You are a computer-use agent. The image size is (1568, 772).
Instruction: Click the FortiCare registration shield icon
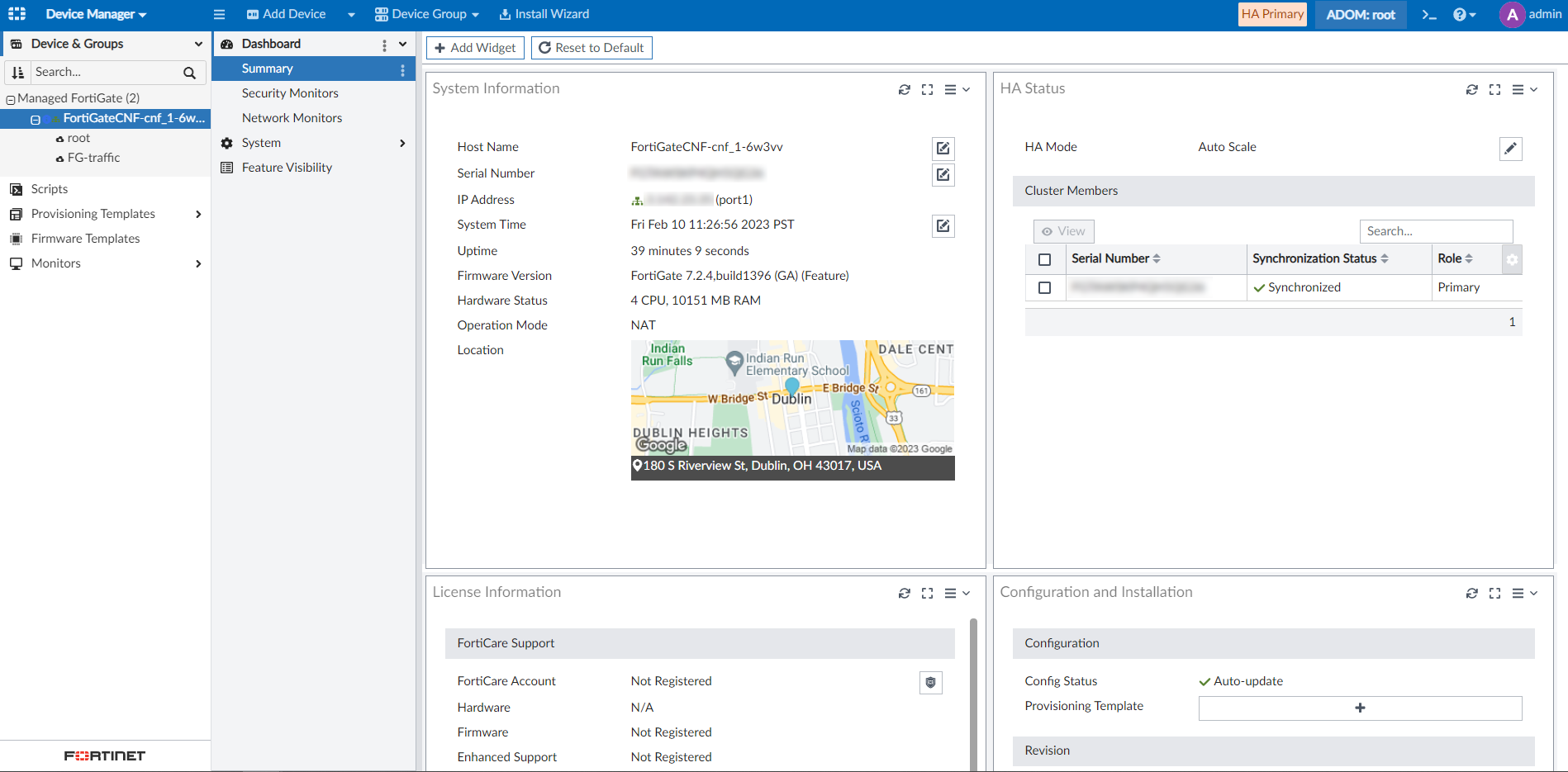(x=930, y=683)
